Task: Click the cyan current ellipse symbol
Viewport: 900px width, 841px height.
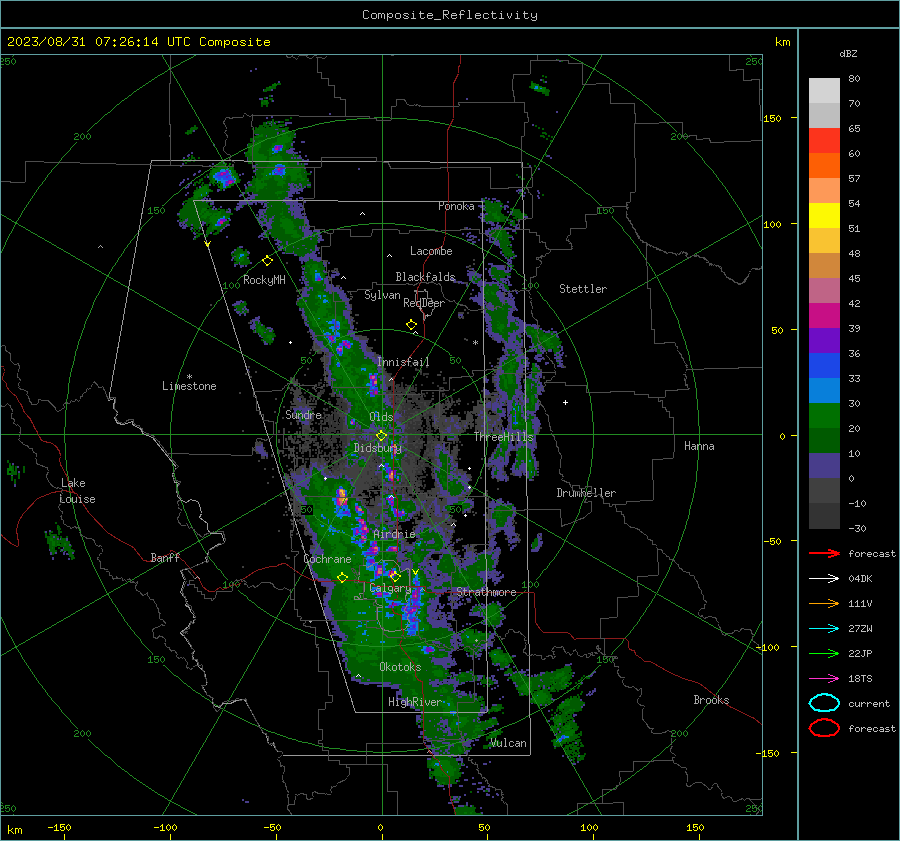Action: (824, 703)
